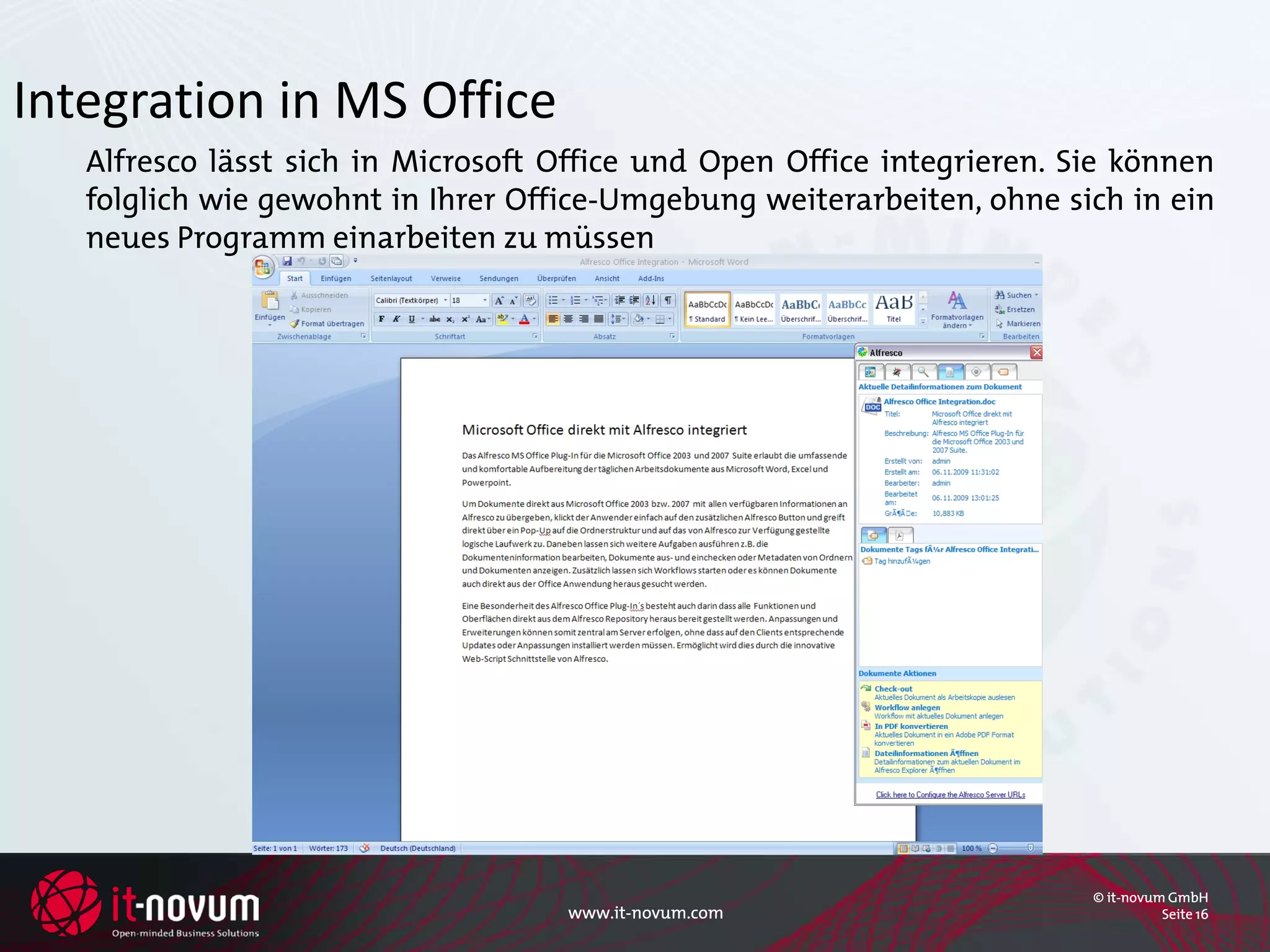
Task: Open Schriftart dialog launcher
Action: 535,336
